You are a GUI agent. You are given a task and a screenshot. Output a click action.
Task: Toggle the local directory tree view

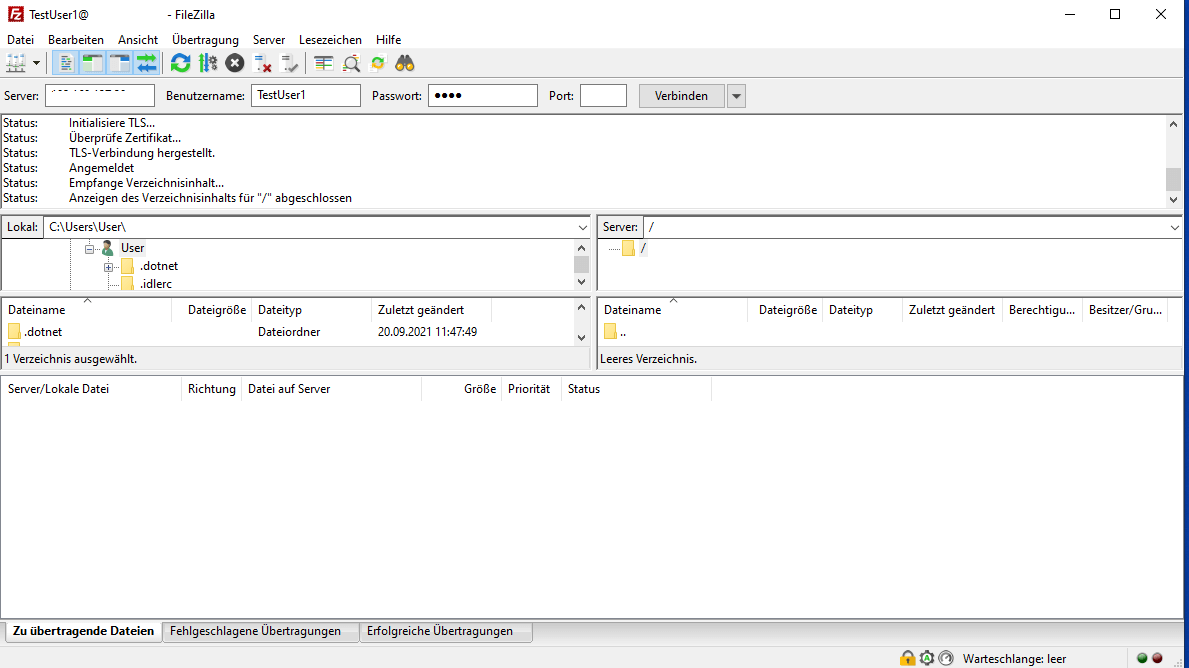coord(93,63)
